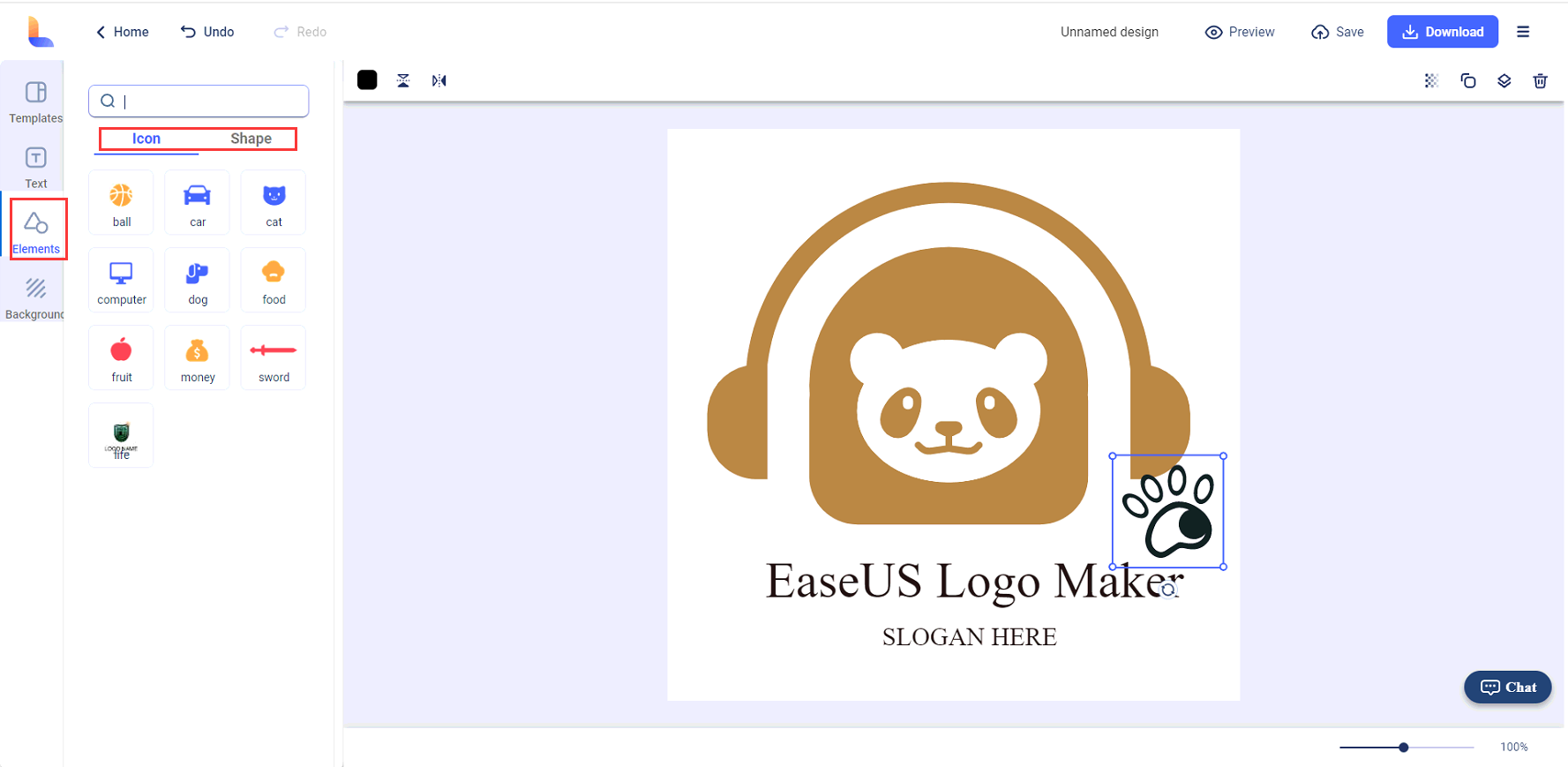Open the hamburger menu
This screenshot has width=1568, height=767.
1523,32
